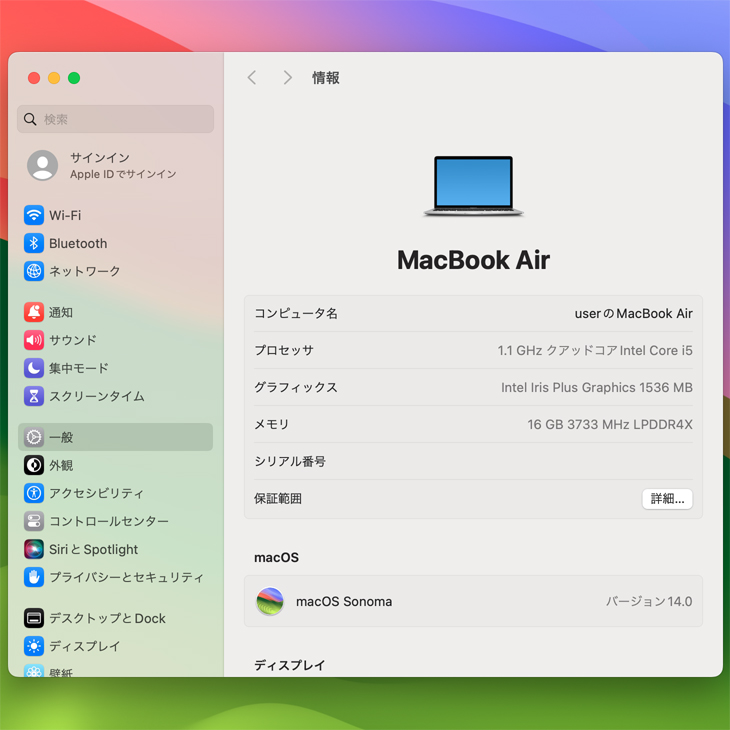The width and height of the screenshot is (730, 730).
Task: Go back with the left chevron
Action: [x=252, y=78]
